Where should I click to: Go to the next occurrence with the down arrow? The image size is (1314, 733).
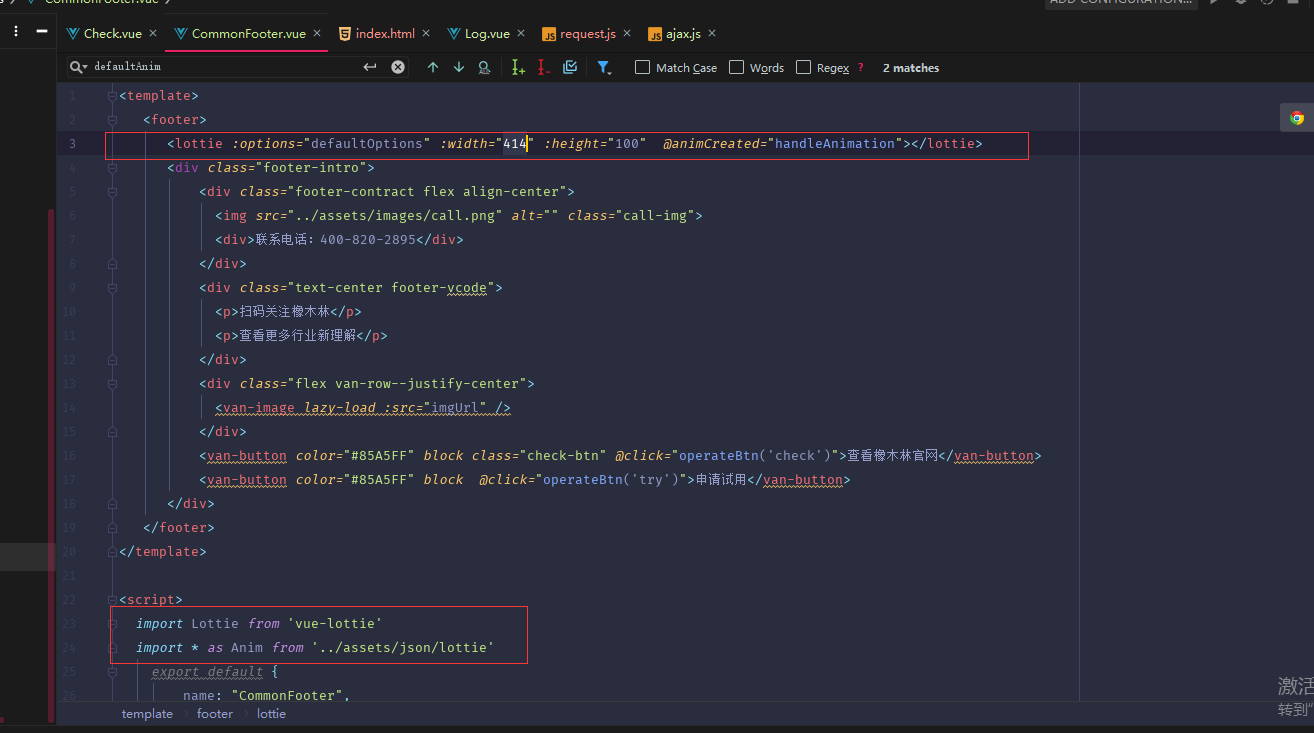pos(459,67)
